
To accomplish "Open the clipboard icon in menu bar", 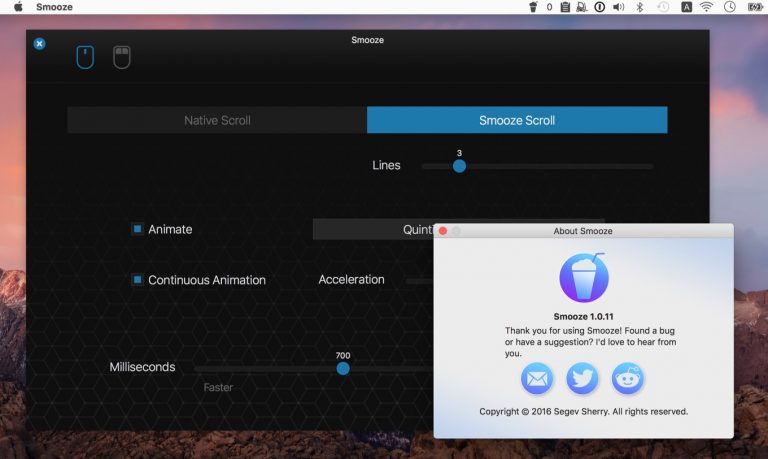I will tap(565, 7).
